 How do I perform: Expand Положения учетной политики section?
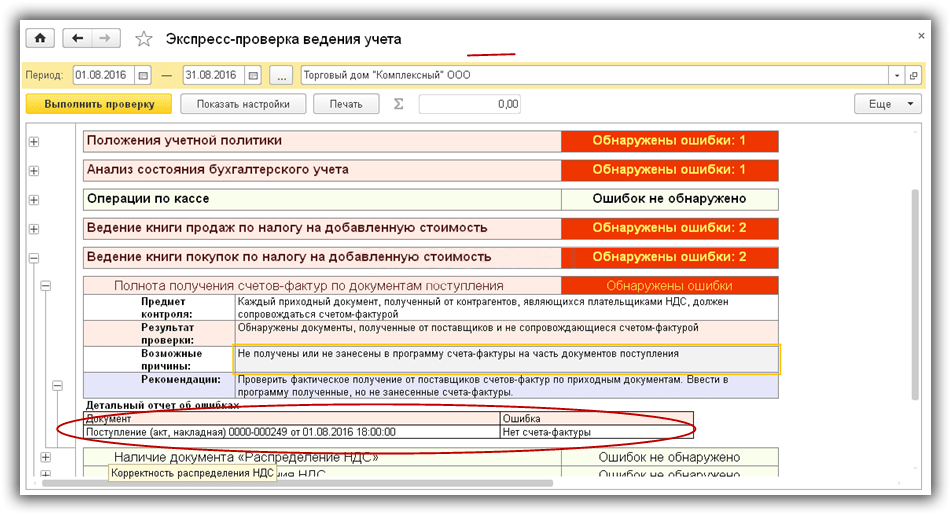point(34,141)
